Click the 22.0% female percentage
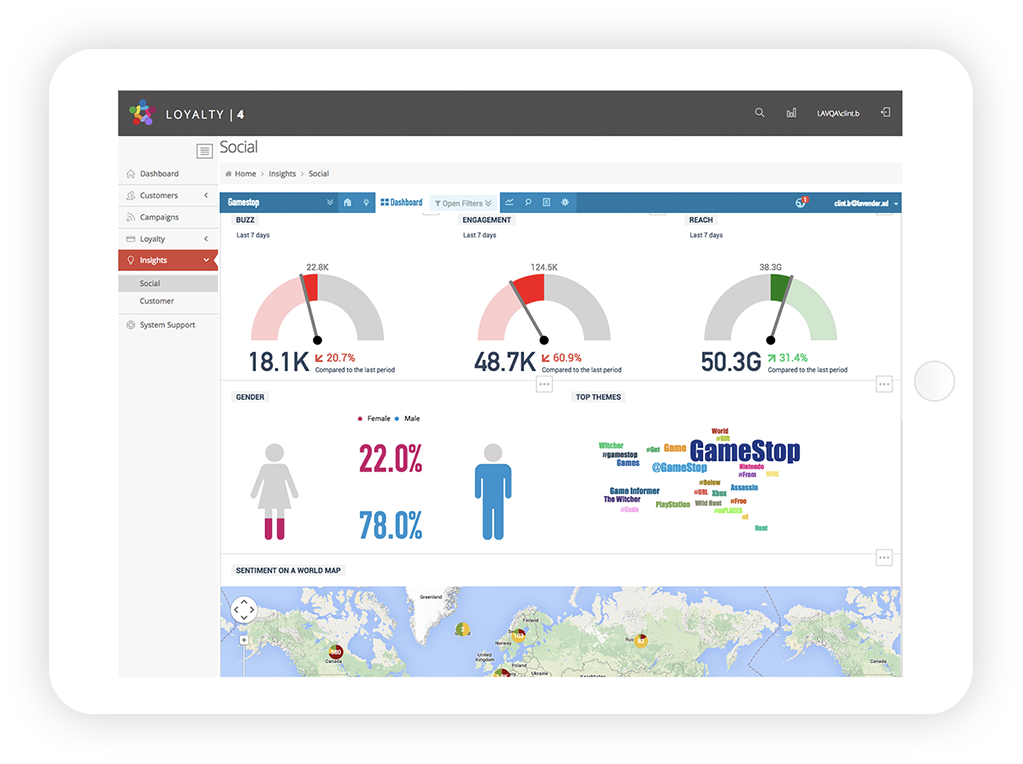Image resolution: width=1023 pixels, height=764 pixels. coord(391,458)
